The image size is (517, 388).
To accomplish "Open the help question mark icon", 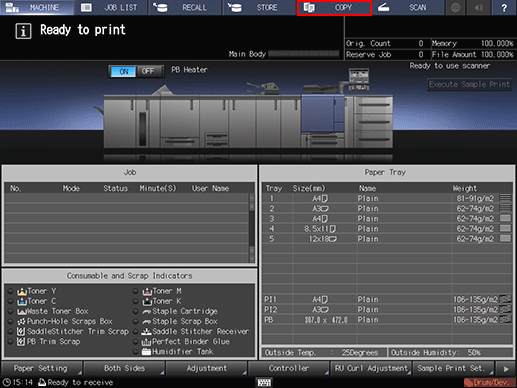I will click(504, 7).
